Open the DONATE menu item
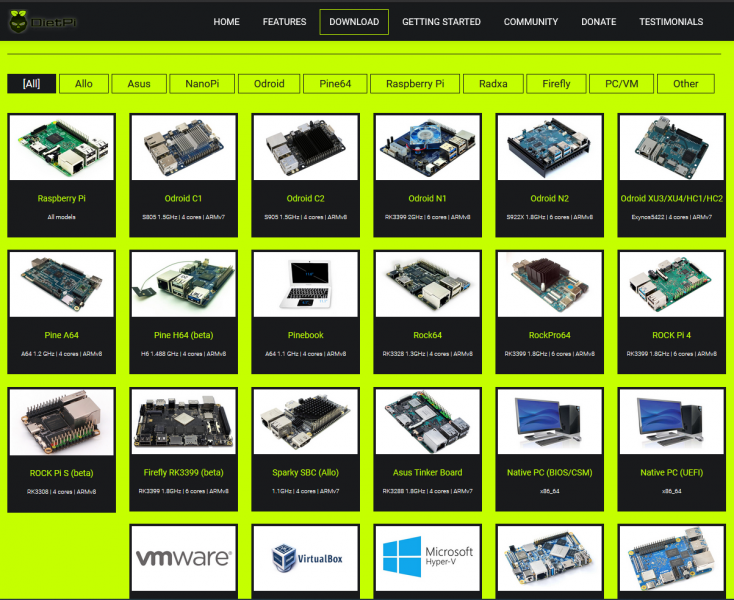 [598, 22]
